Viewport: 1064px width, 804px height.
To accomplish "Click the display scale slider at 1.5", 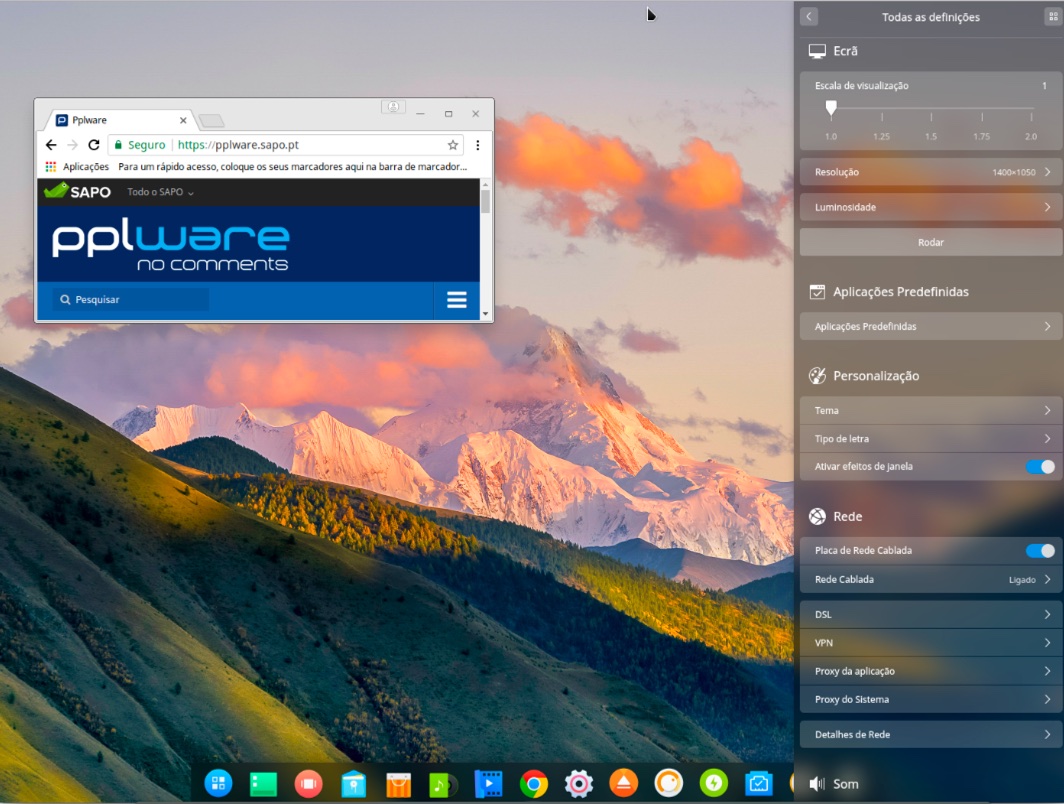I will click(931, 108).
